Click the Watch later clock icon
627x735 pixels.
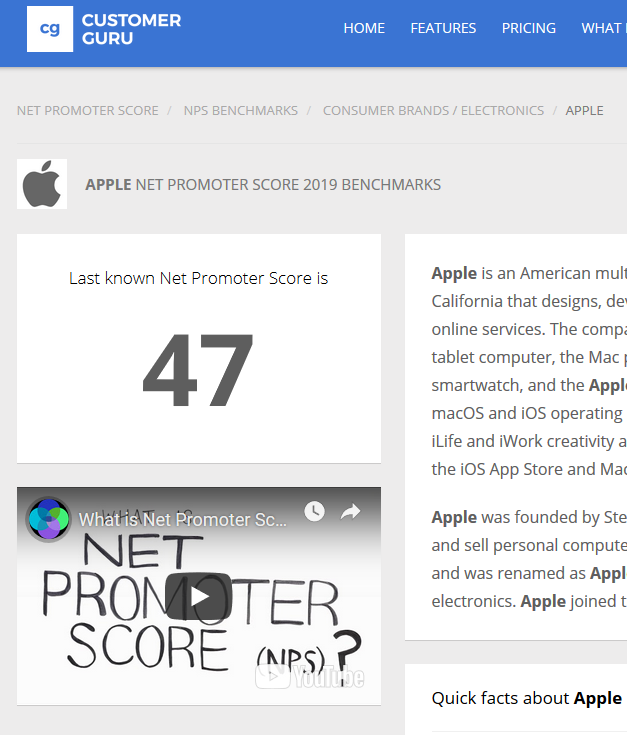(314, 511)
